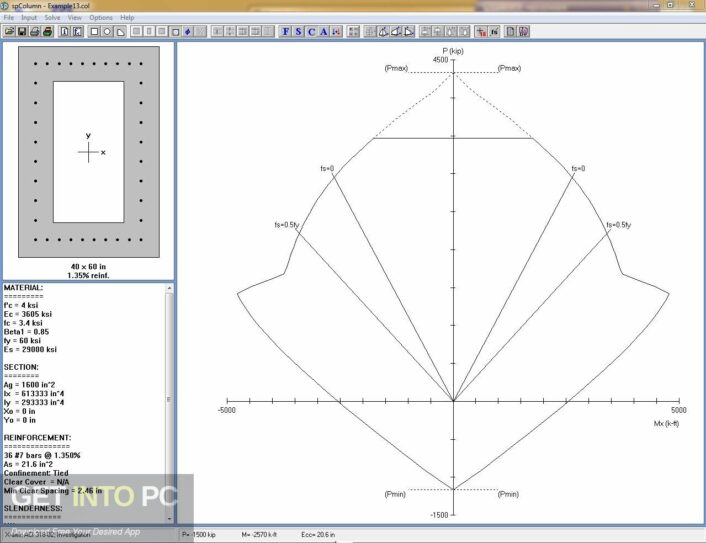The width and height of the screenshot is (706, 543).
Task: Select the circular section icon
Action: point(107,32)
